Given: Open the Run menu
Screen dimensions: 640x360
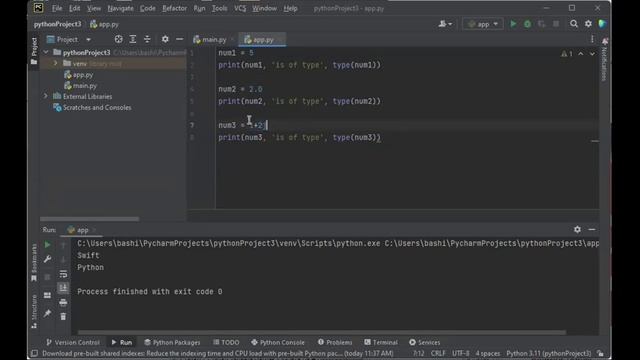Looking at the screenshot, I should 199,8.
